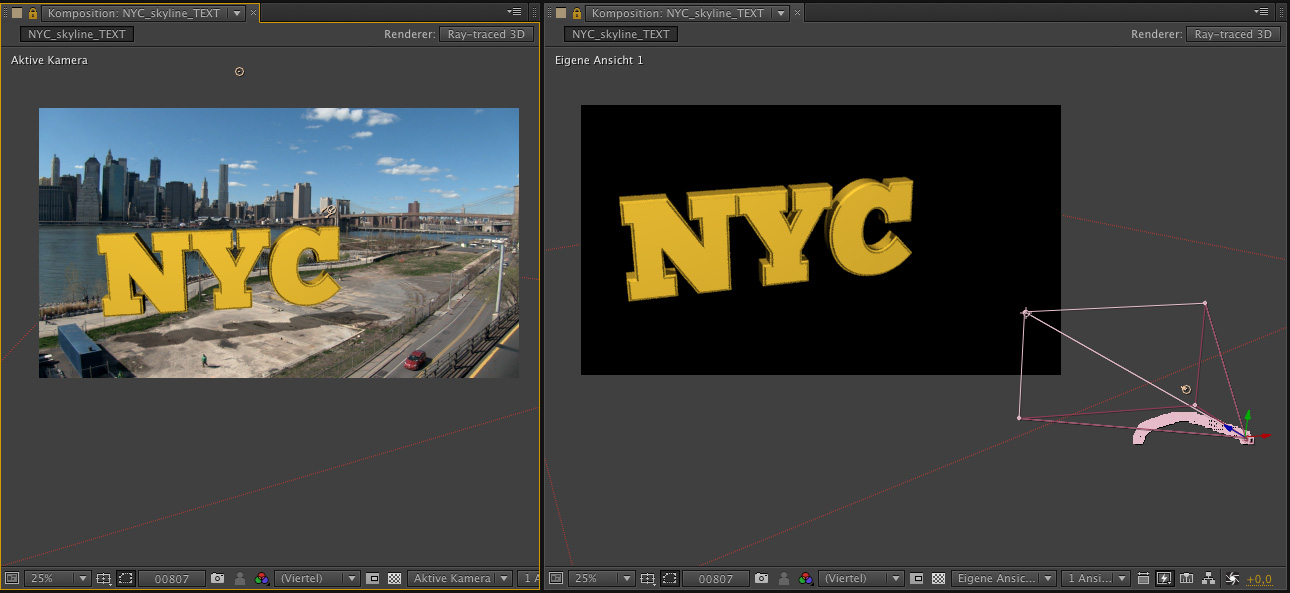Viewport: 1290px width, 593px height.
Task: Toggle fast previews in right viewer
Action: point(1164,578)
